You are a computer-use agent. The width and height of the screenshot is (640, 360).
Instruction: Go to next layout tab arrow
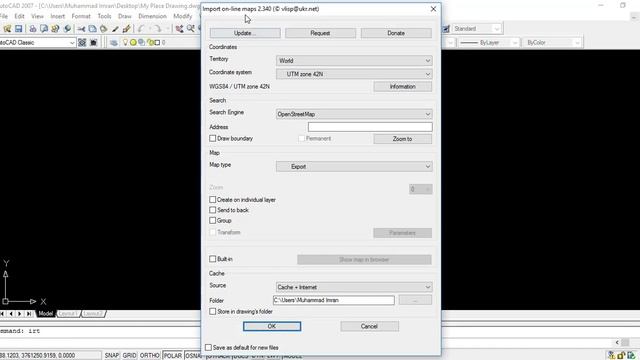(20, 313)
